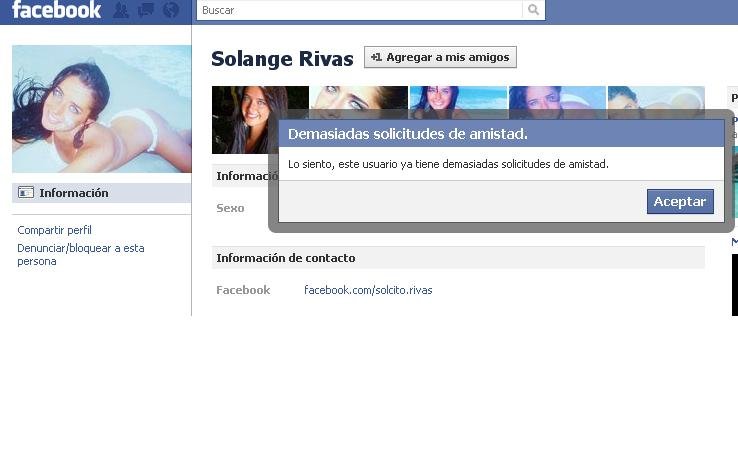This screenshot has width=738, height=450.
Task: Click Aceptar in the dialog
Action: [x=680, y=201]
